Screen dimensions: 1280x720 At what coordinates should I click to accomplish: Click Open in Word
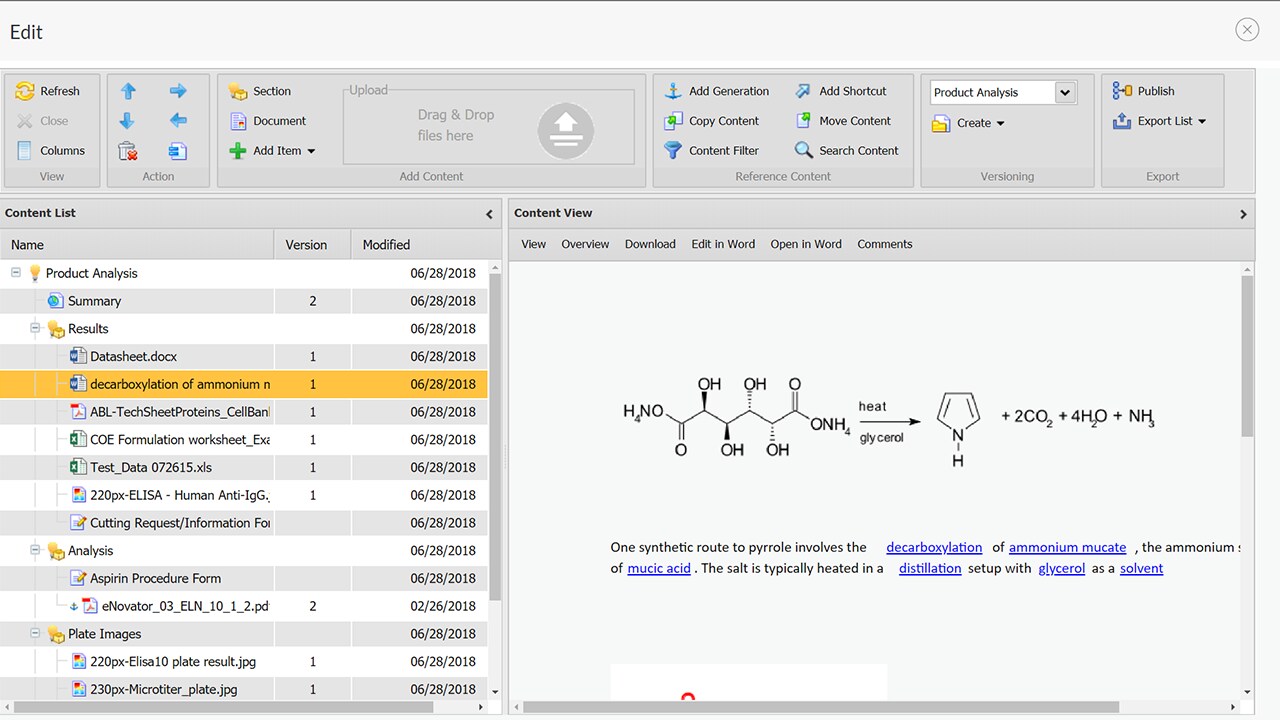[x=806, y=244]
